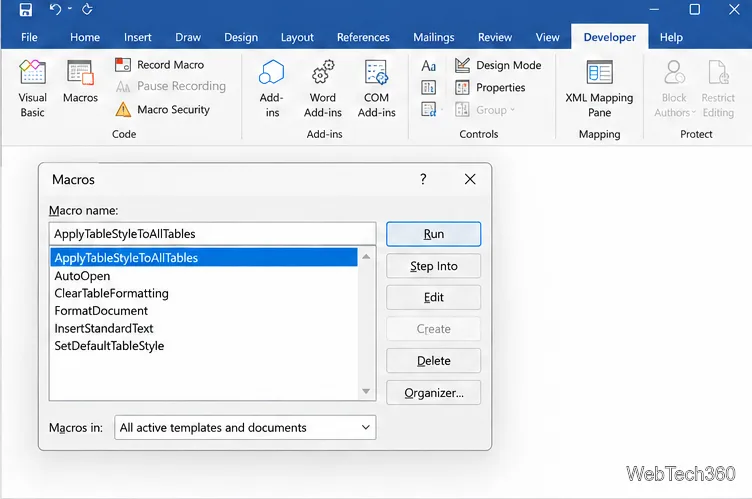Insert Rich Text content control (Aa)
The height and width of the screenshot is (499, 752).
click(x=428, y=66)
